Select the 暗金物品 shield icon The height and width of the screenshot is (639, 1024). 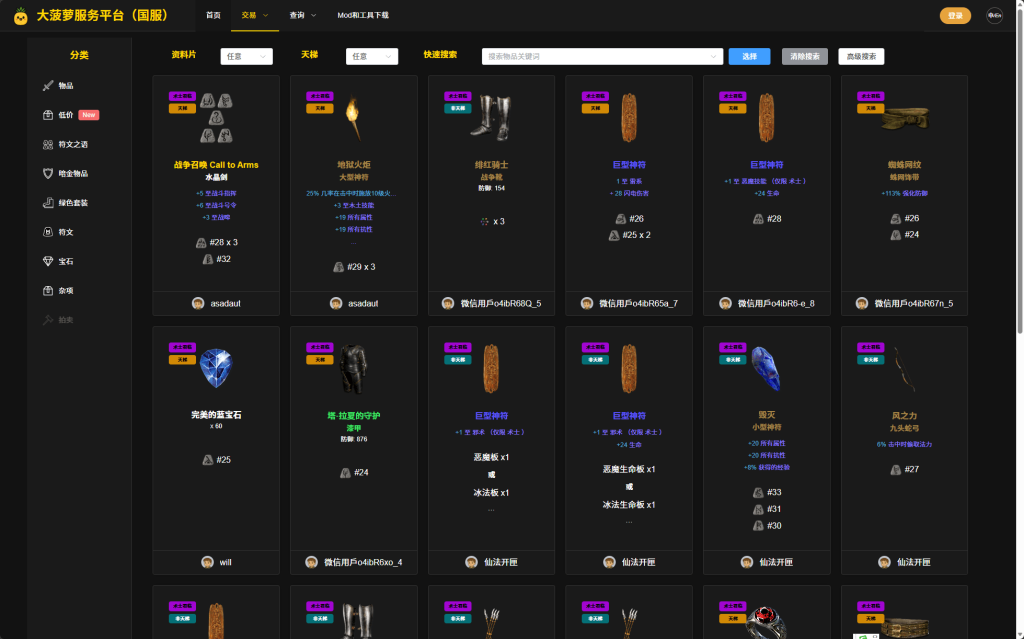[x=48, y=173]
